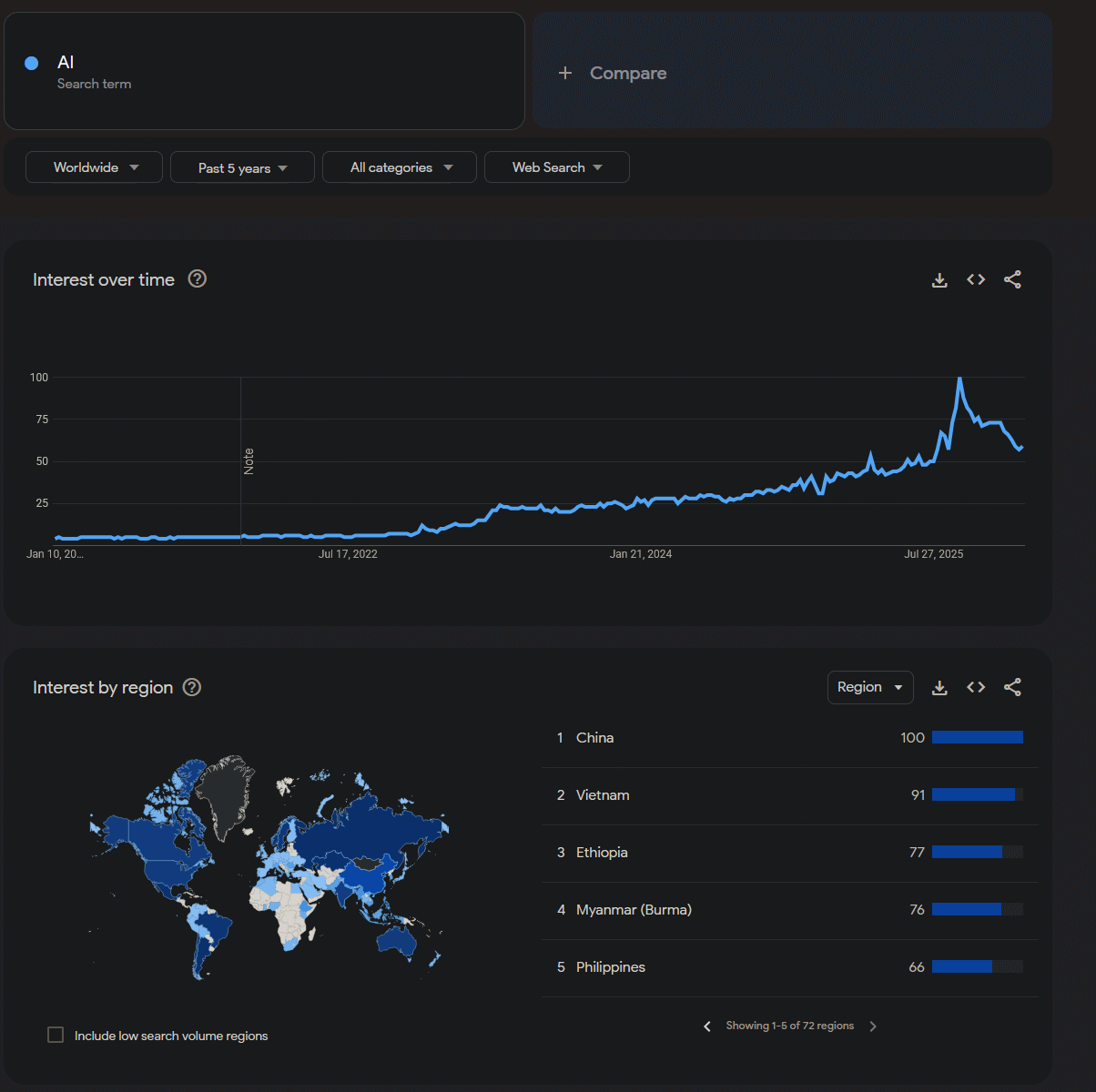Enable Include low search volume regions
1096x1092 pixels.
(x=56, y=1035)
